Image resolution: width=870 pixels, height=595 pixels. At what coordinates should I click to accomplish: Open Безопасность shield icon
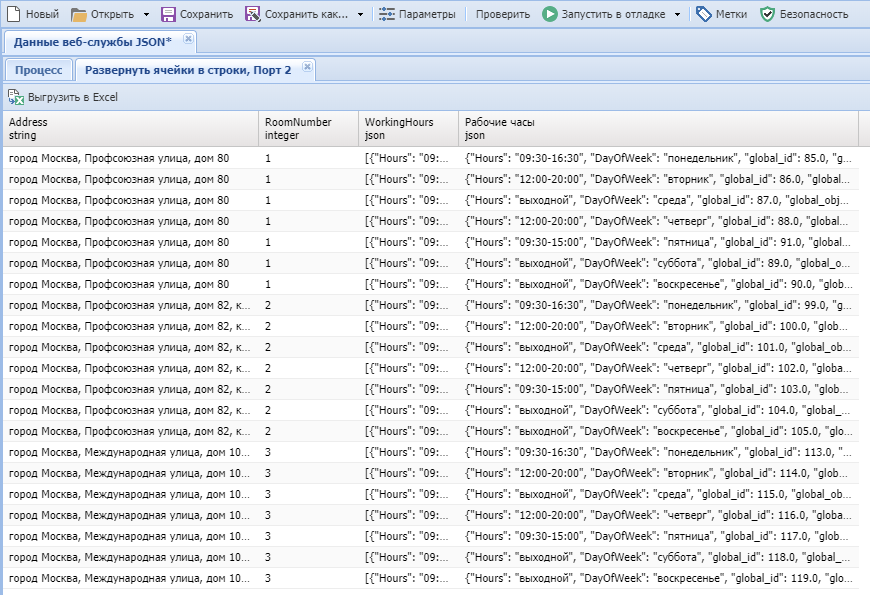pos(767,14)
